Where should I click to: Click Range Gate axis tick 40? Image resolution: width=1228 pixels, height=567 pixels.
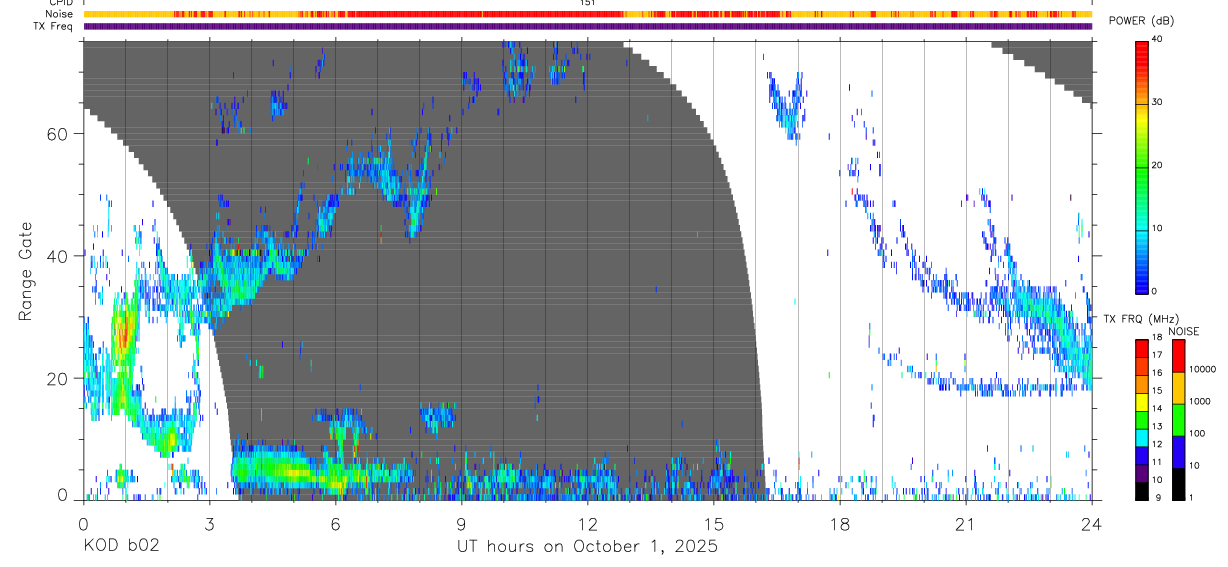point(57,256)
